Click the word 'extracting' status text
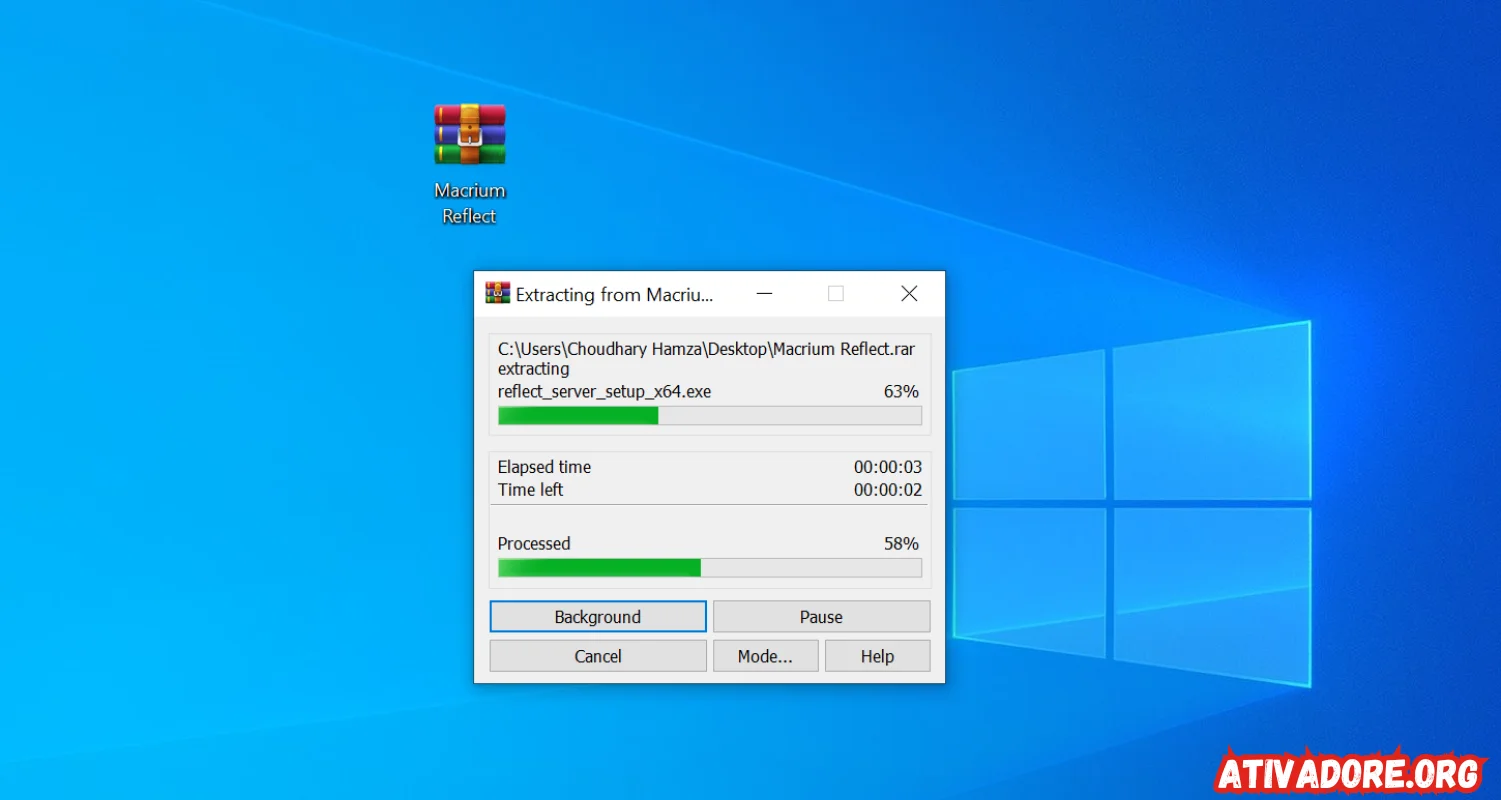1501x800 pixels. (x=534, y=370)
